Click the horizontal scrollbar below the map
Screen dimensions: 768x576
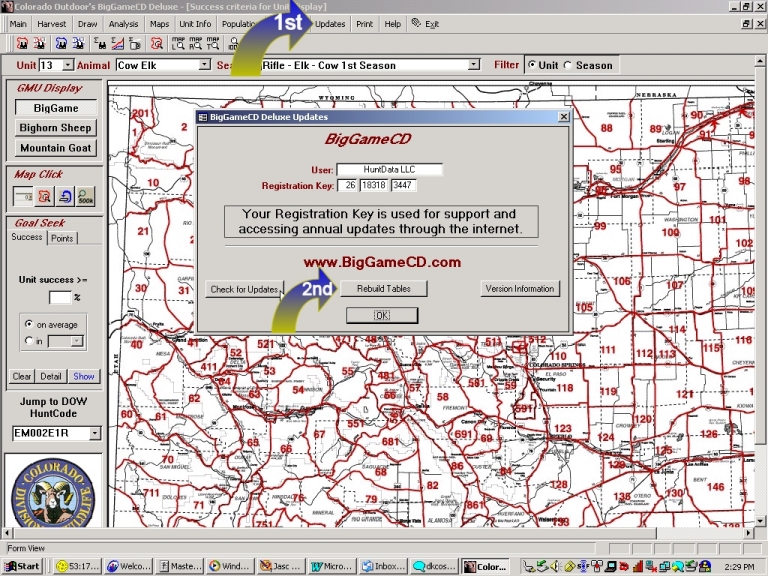(x=379, y=532)
